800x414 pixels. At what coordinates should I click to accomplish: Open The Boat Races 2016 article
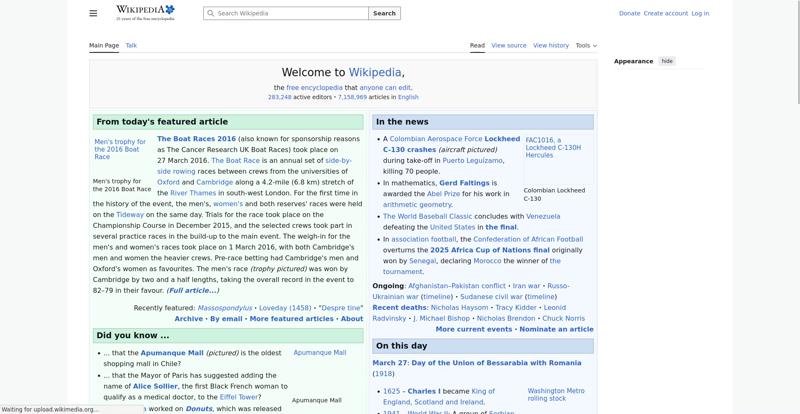click(x=196, y=139)
